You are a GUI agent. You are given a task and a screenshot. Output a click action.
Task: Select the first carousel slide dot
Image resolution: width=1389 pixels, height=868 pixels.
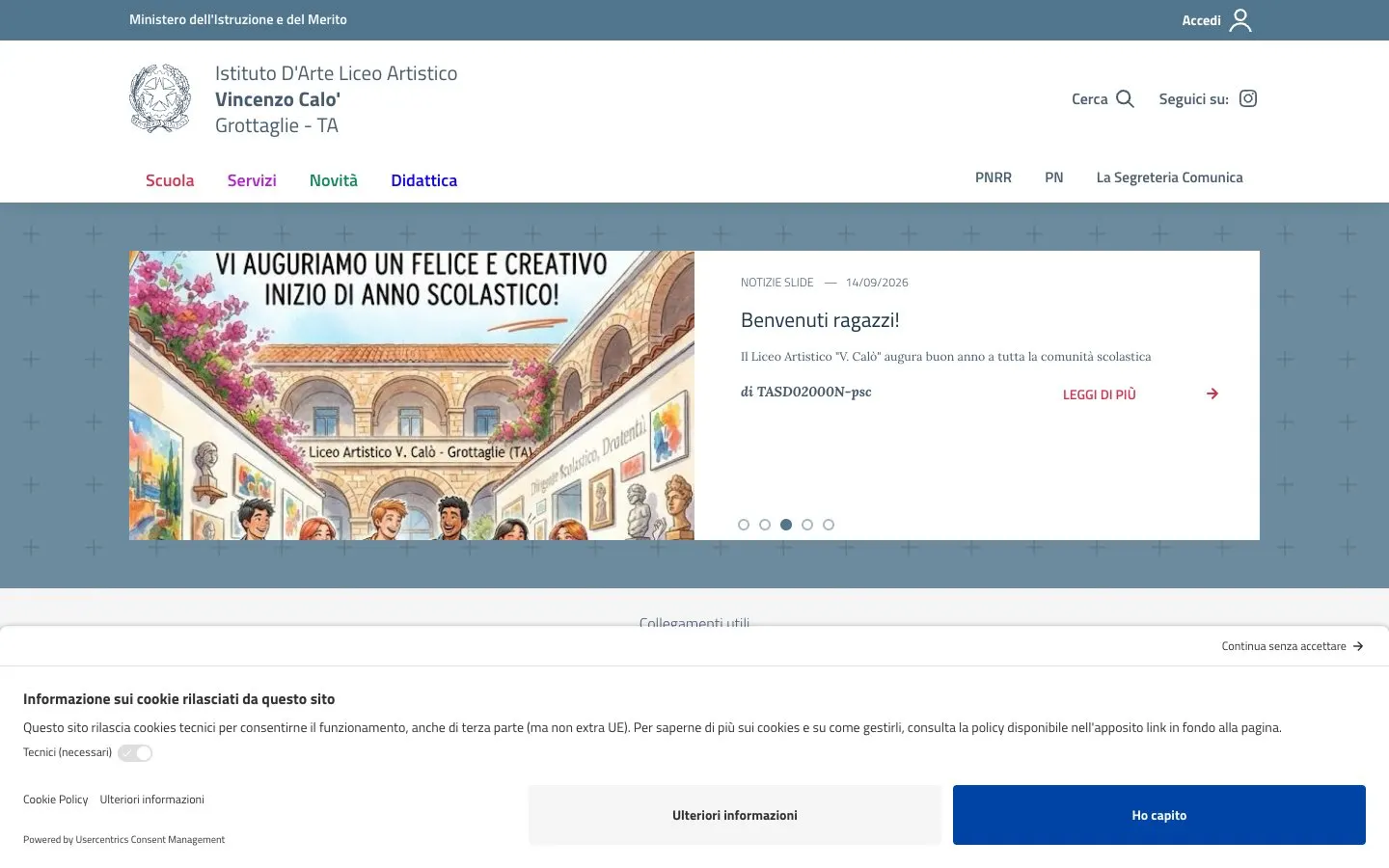coord(744,525)
